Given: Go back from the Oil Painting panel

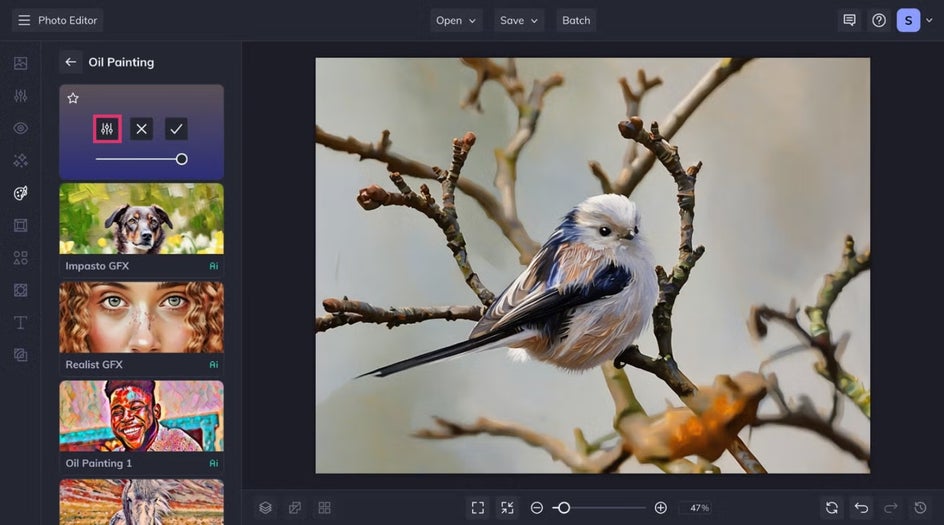Looking at the screenshot, I should click(70, 62).
